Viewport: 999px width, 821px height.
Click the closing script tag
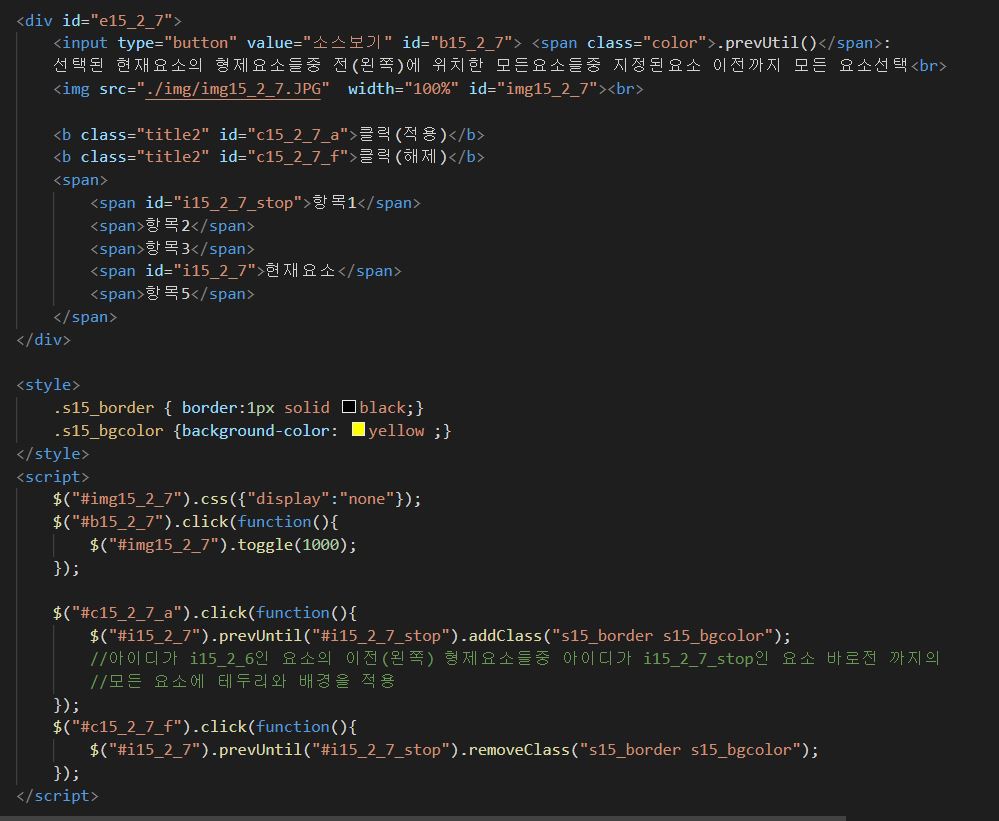click(x=57, y=796)
